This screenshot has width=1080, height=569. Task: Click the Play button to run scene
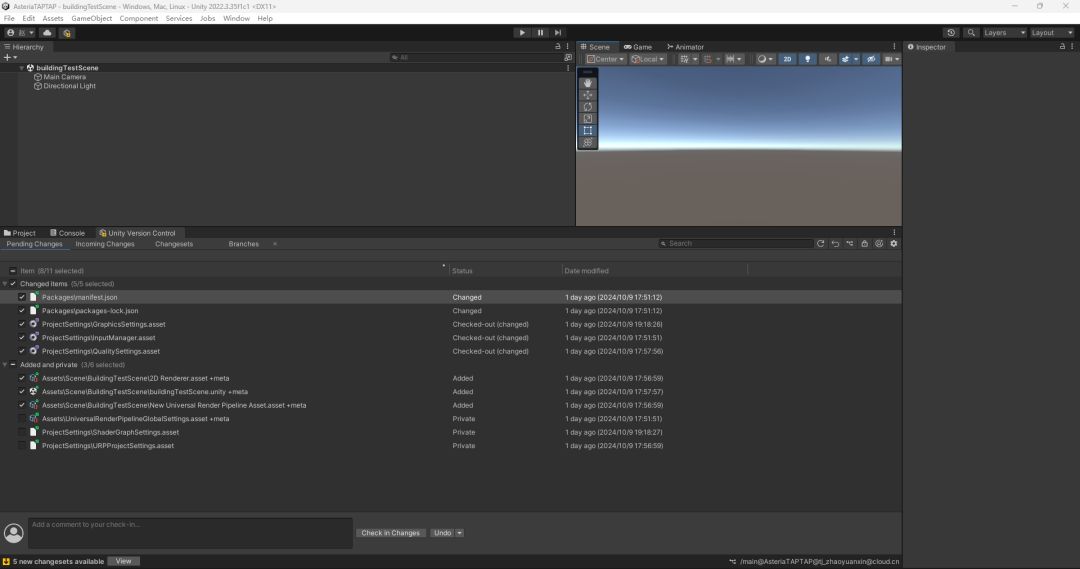point(522,33)
